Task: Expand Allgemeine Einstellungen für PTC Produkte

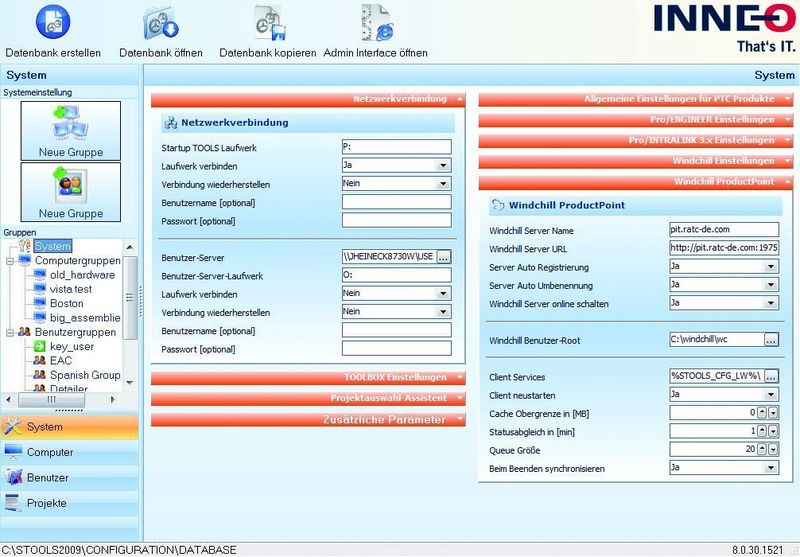Action: pyautogui.click(x=636, y=99)
